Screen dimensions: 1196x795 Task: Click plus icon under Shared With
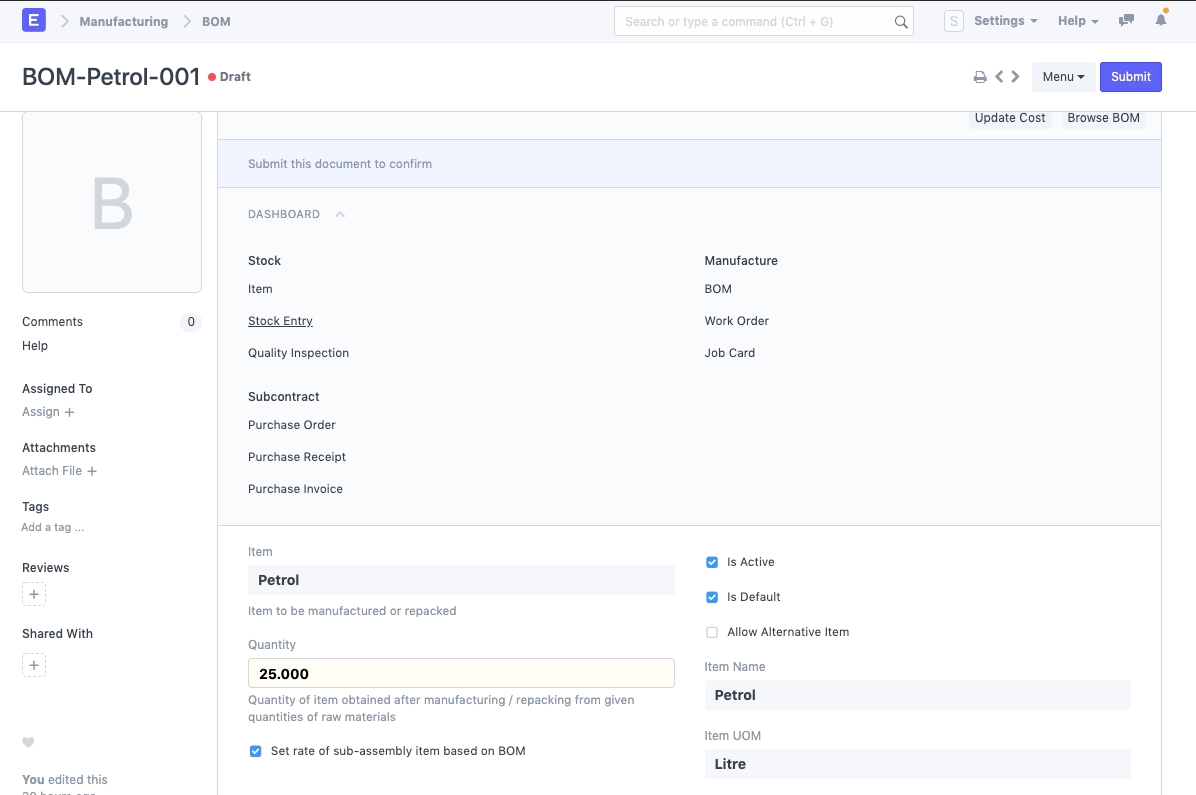pyautogui.click(x=34, y=665)
